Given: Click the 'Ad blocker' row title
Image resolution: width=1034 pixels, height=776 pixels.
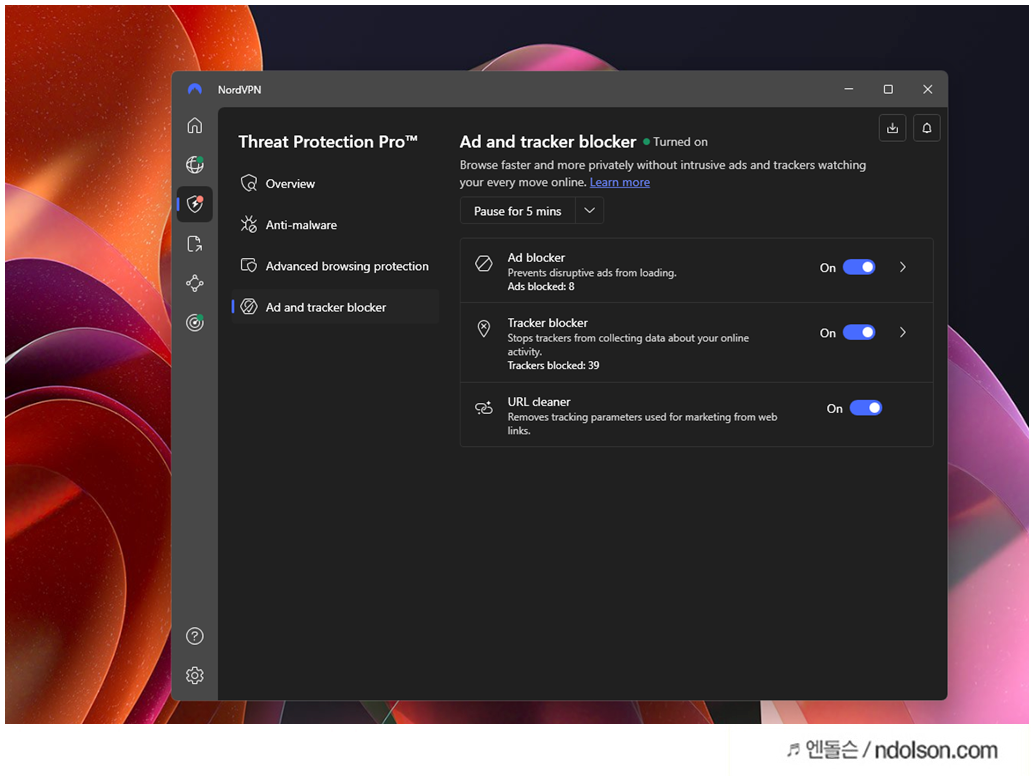Looking at the screenshot, I should click(536, 258).
